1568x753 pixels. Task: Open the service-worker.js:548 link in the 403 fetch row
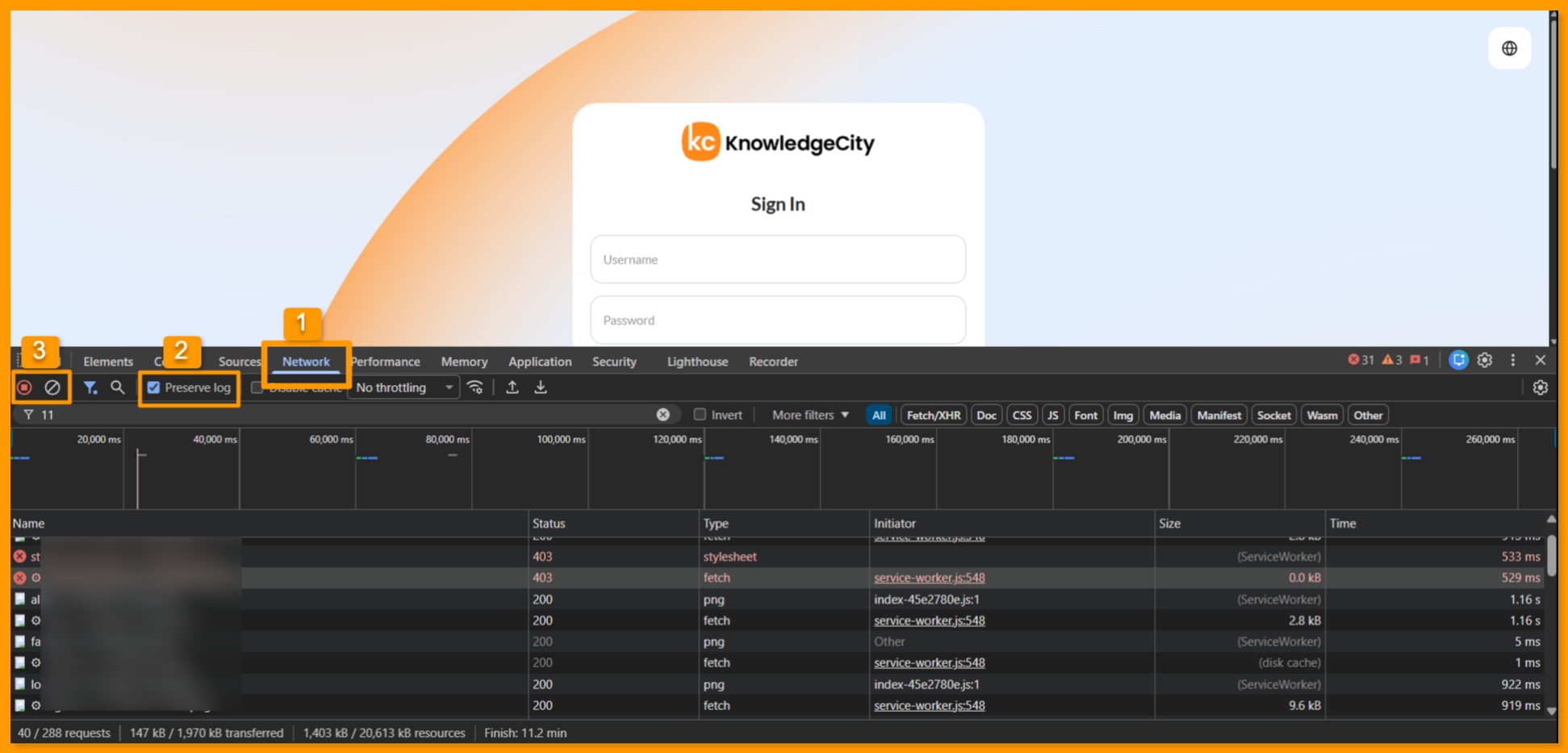click(x=929, y=578)
